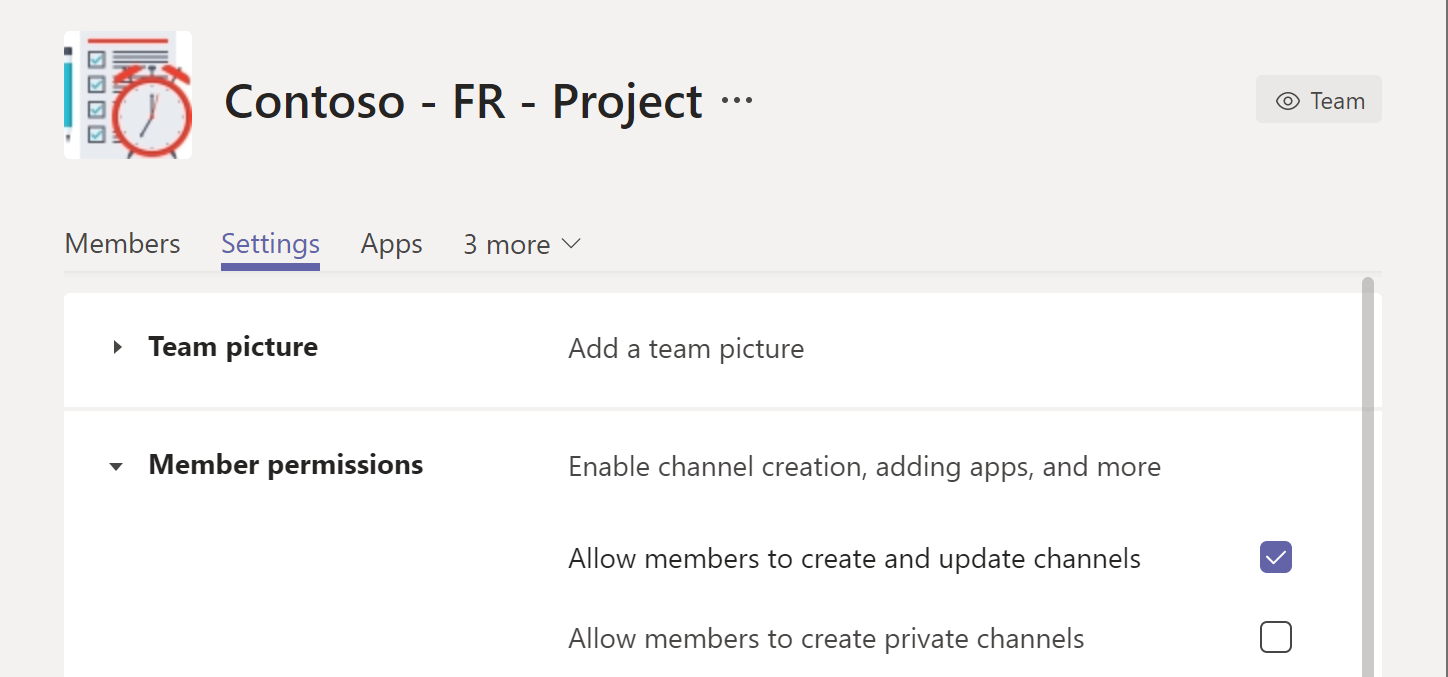Click "Enable channel creation, adding apps" description

(864, 467)
